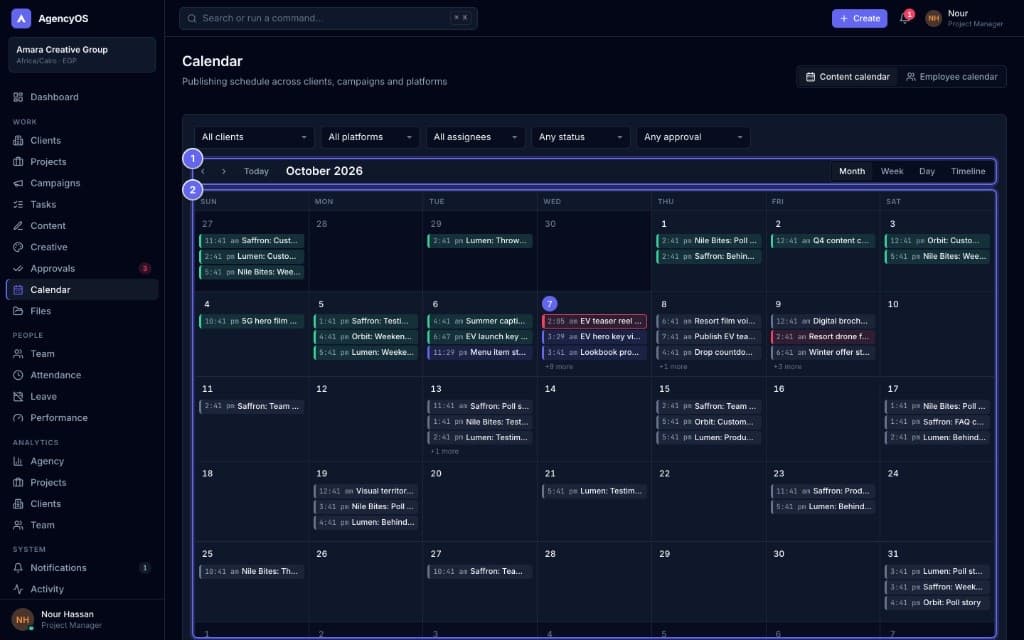Open the People Team icon
The width and height of the screenshot is (1024, 640).
pyautogui.click(x=18, y=354)
